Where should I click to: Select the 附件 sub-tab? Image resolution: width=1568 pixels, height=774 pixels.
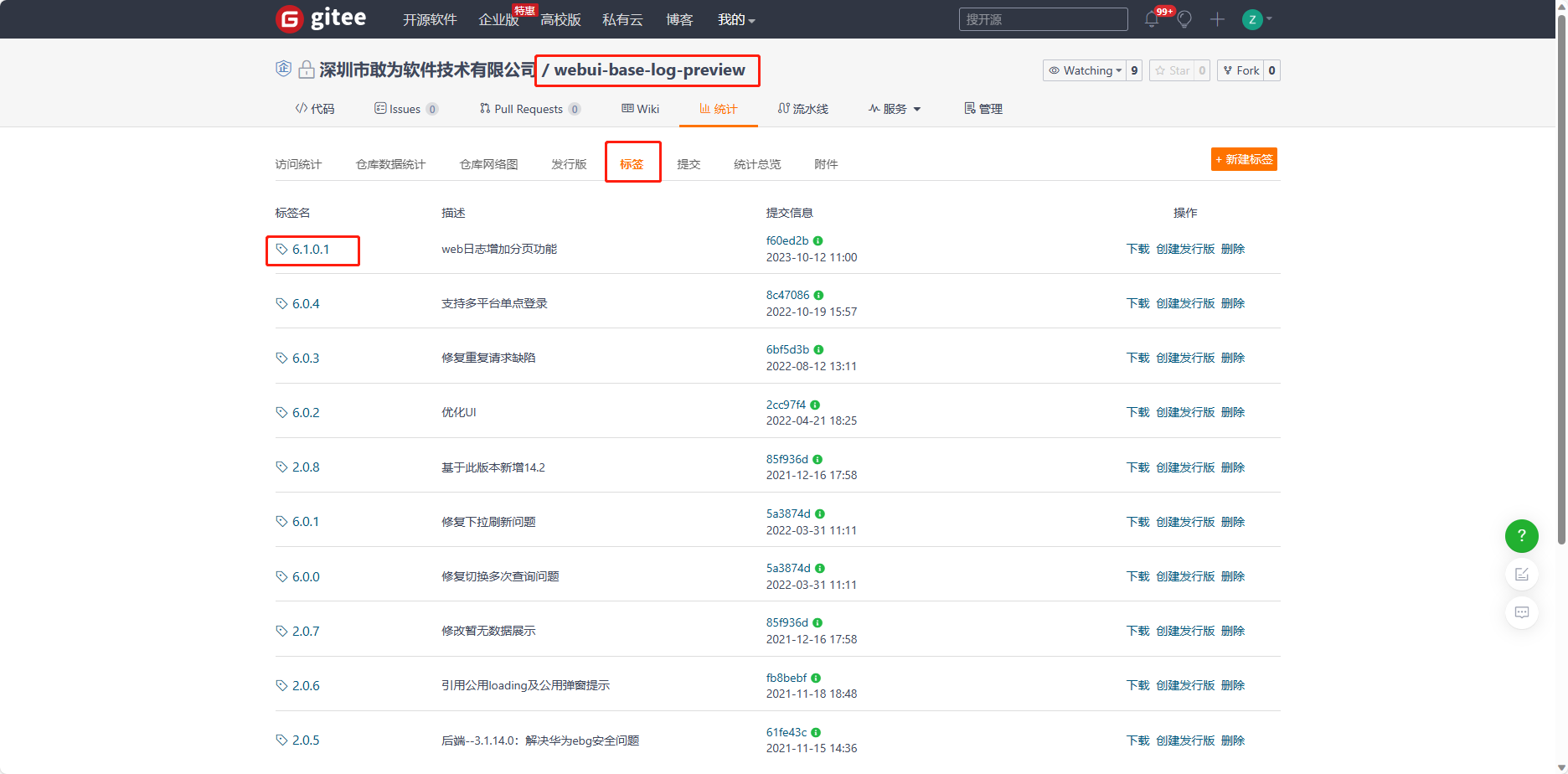coord(826,164)
